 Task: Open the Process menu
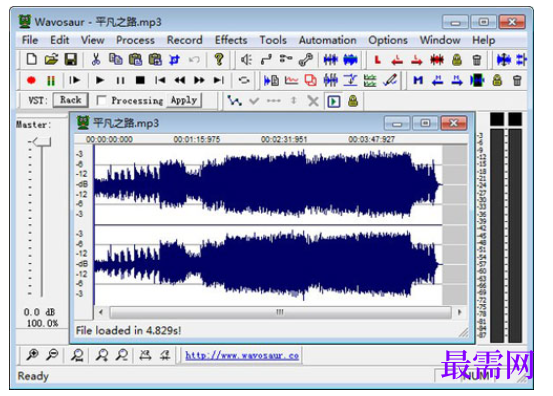[x=135, y=40]
